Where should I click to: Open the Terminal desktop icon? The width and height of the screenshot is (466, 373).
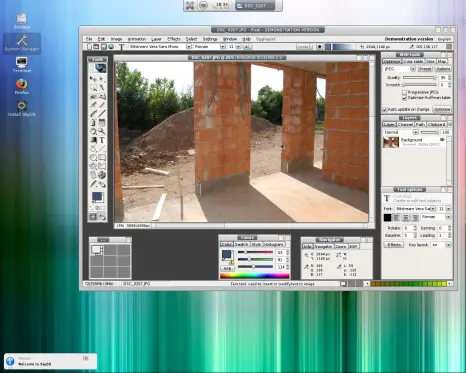pyautogui.click(x=22, y=65)
